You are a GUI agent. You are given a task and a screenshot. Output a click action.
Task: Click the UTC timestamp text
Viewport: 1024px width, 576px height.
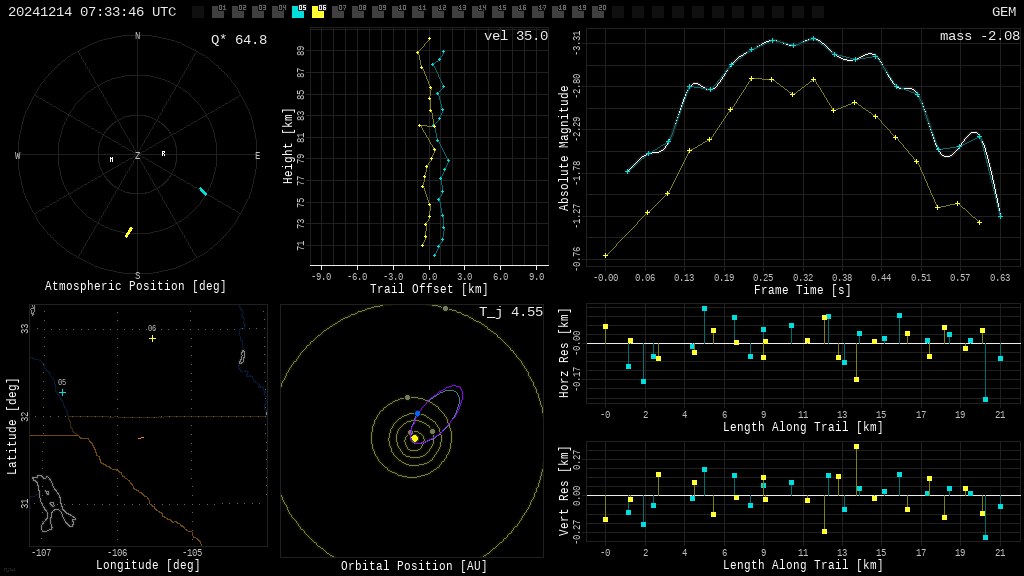[x=92, y=12]
